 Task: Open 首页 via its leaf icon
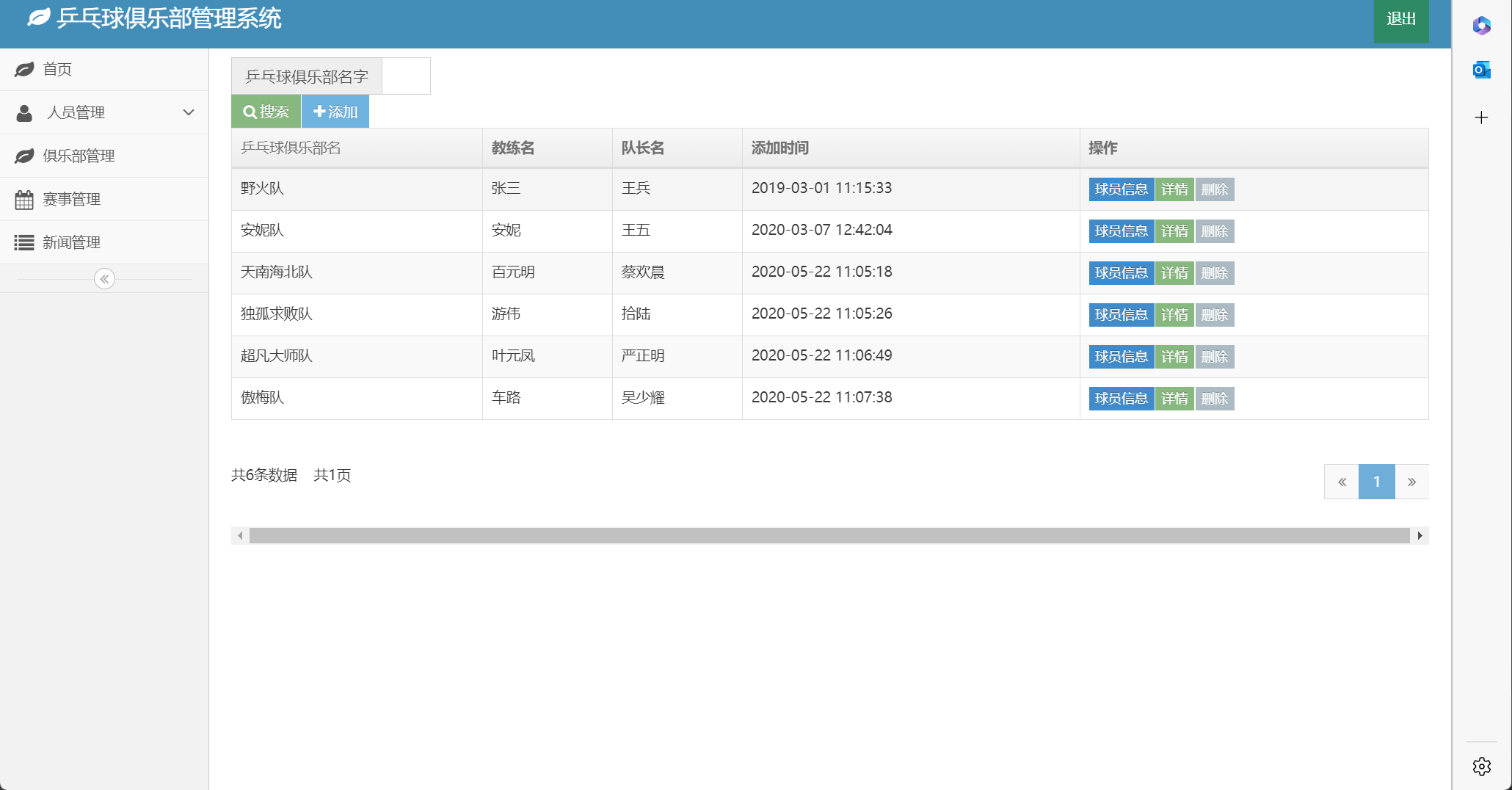pyautogui.click(x=25, y=69)
